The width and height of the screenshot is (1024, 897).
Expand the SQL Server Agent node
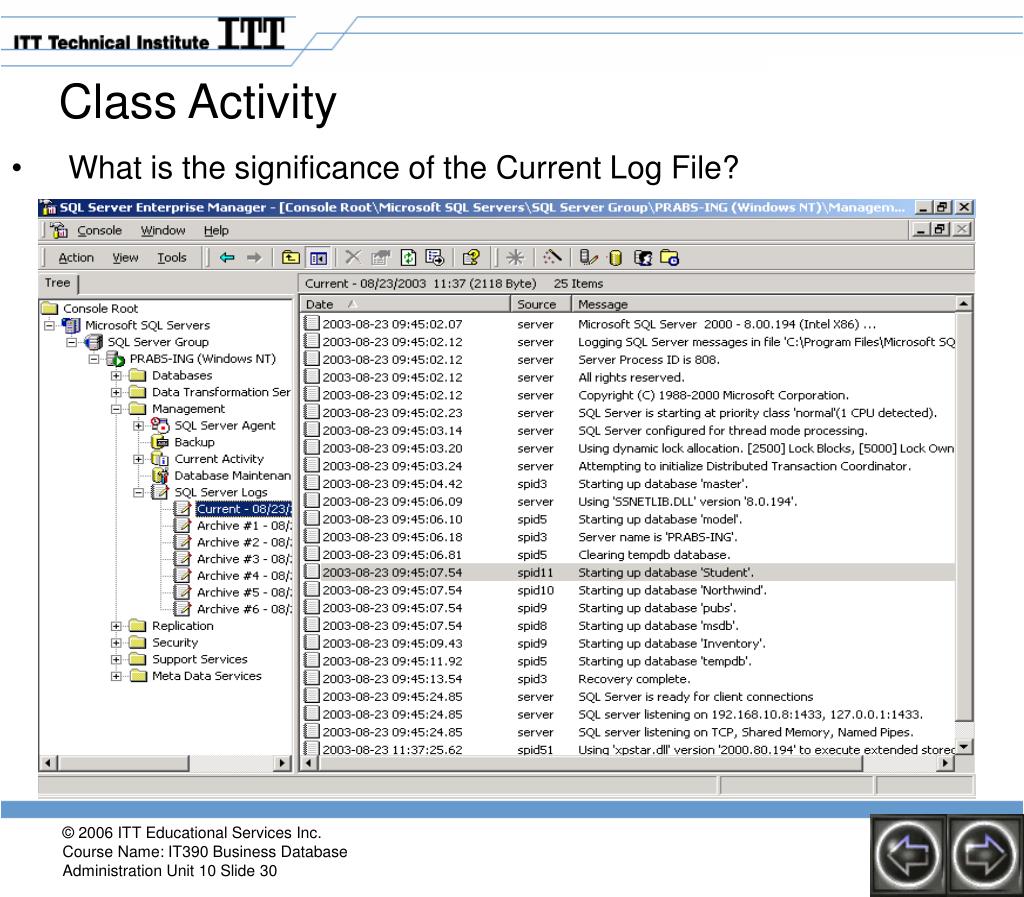138,426
